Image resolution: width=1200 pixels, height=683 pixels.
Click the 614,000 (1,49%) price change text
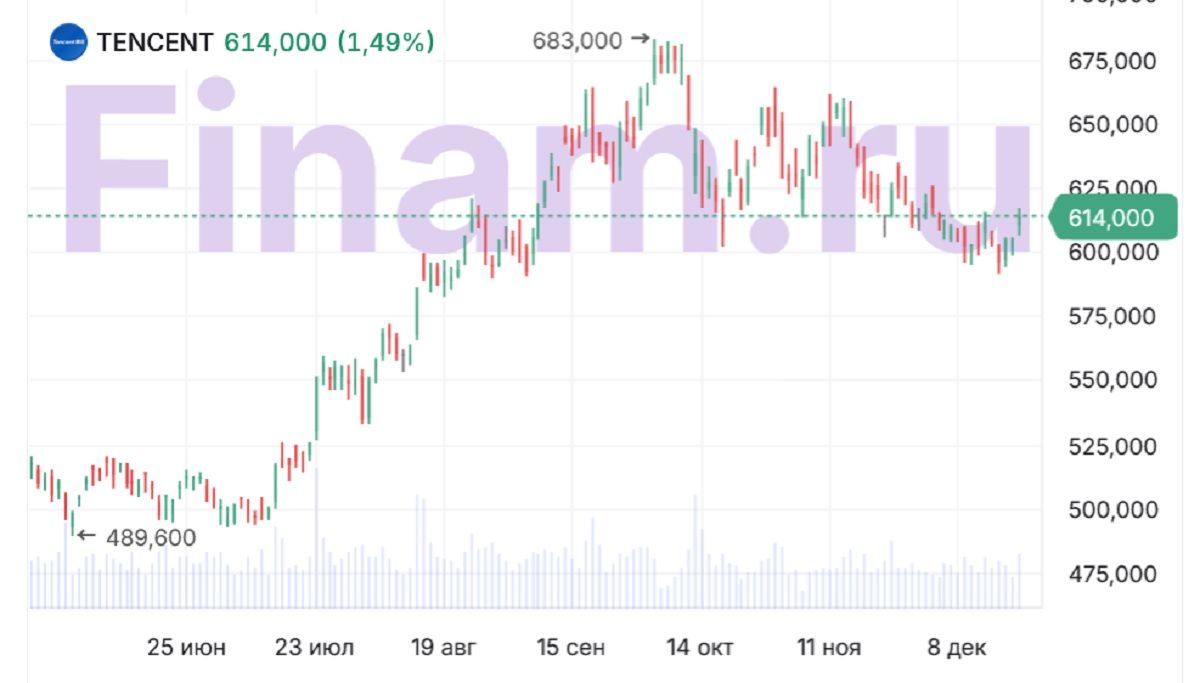click(x=329, y=42)
